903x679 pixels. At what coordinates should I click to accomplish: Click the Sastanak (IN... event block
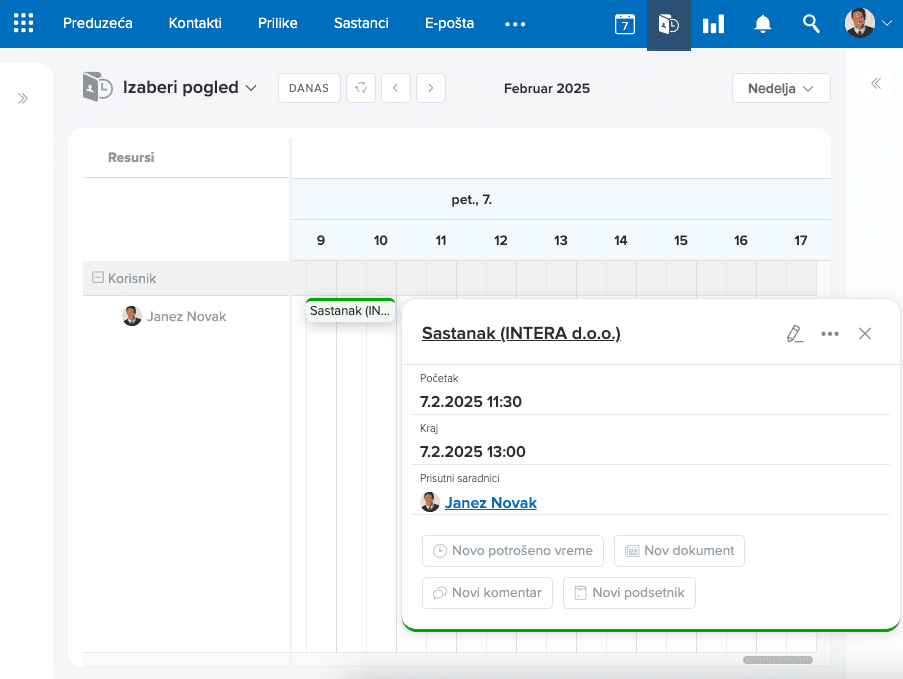coord(350,310)
